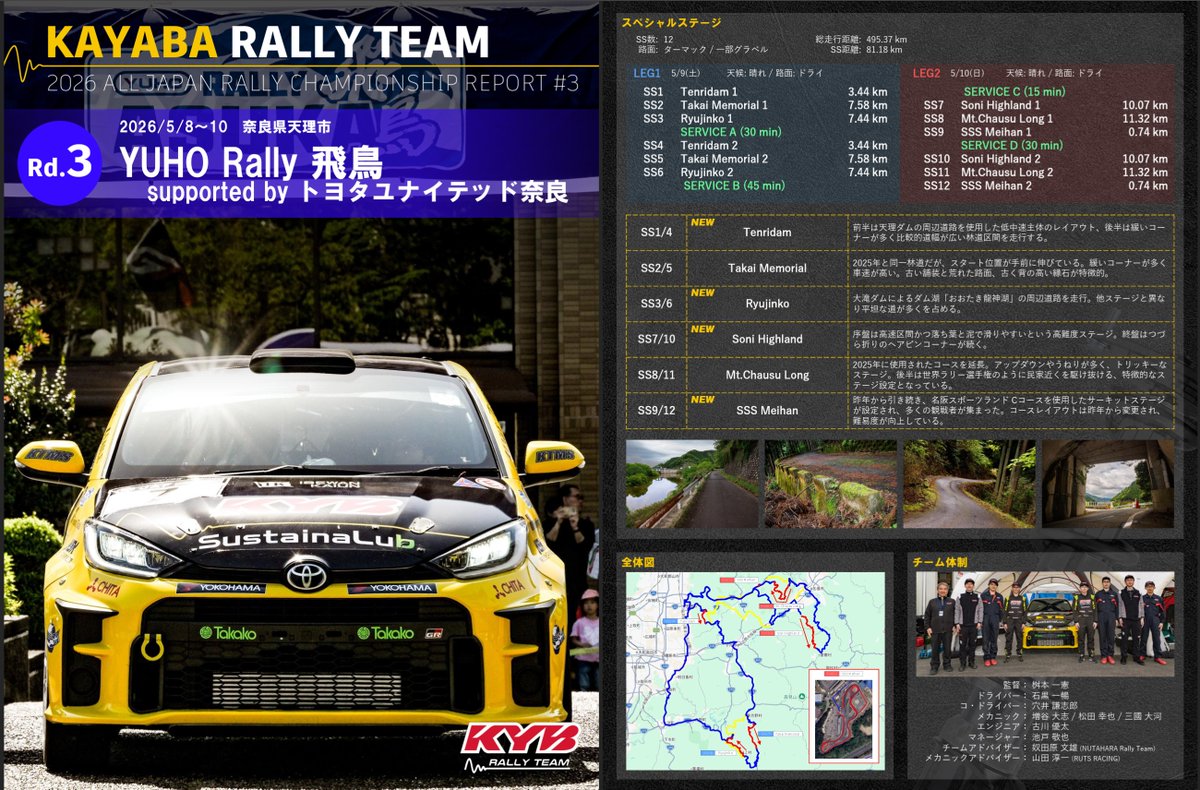1200x790 pixels.
Task: Click the SS9/12 cell in the stage table
Action: click(656, 411)
